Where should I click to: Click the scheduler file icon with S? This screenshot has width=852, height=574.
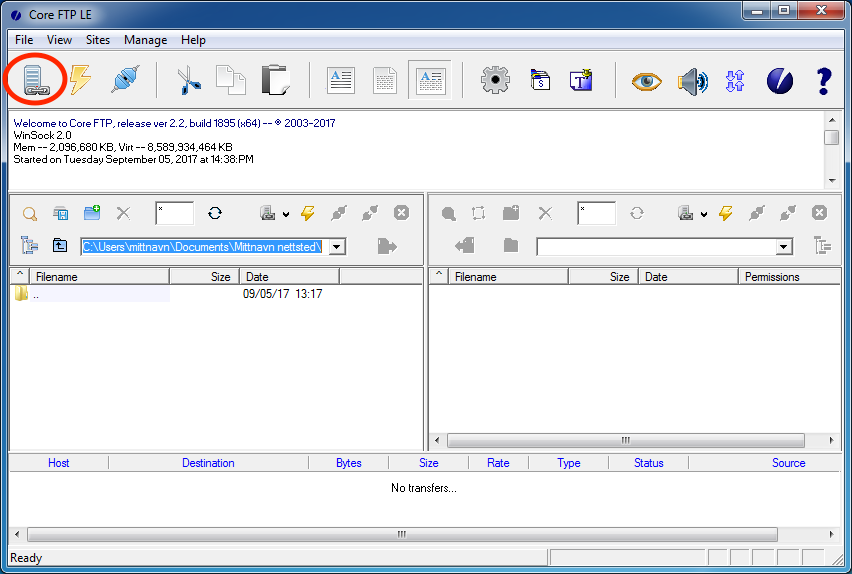540,80
